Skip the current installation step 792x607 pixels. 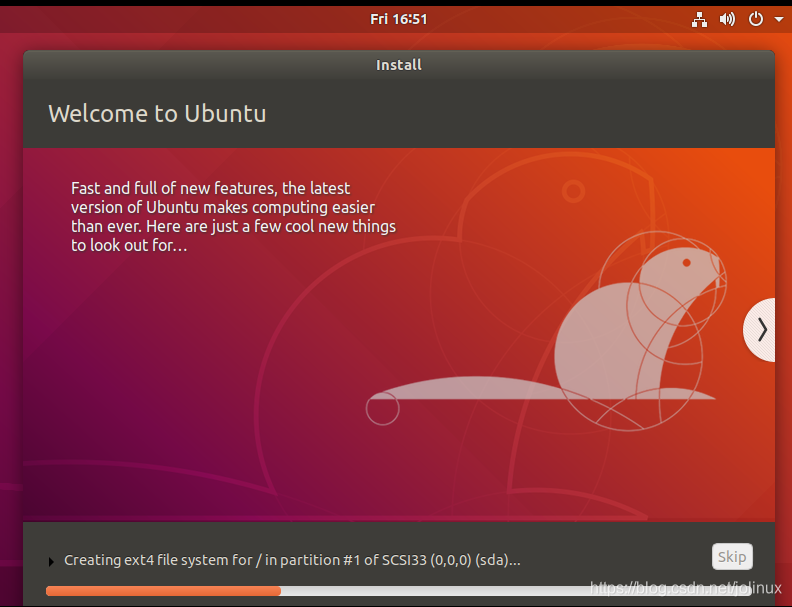732,557
